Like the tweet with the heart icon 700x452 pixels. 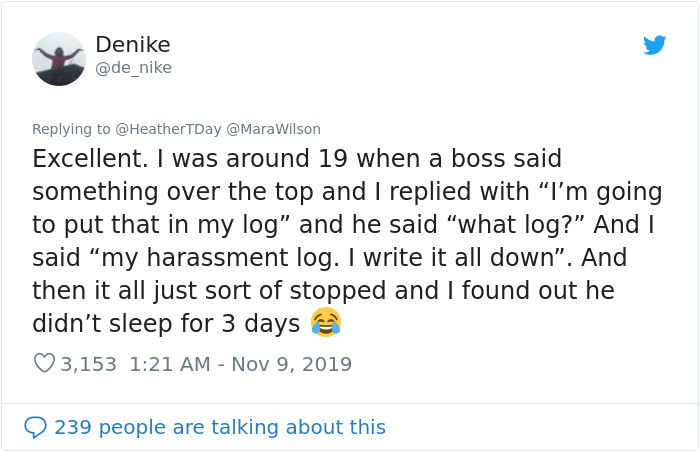coord(44,364)
